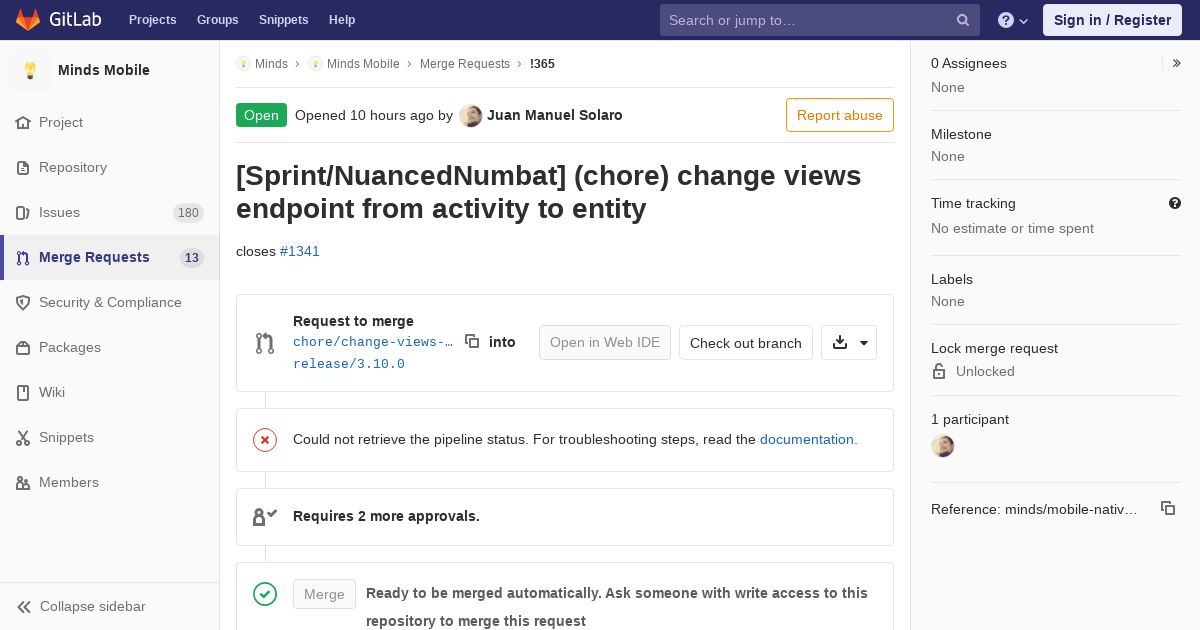Screen dimensions: 1200x630
Task: Click the Unlocked padlock icon
Action: [x=939, y=371]
